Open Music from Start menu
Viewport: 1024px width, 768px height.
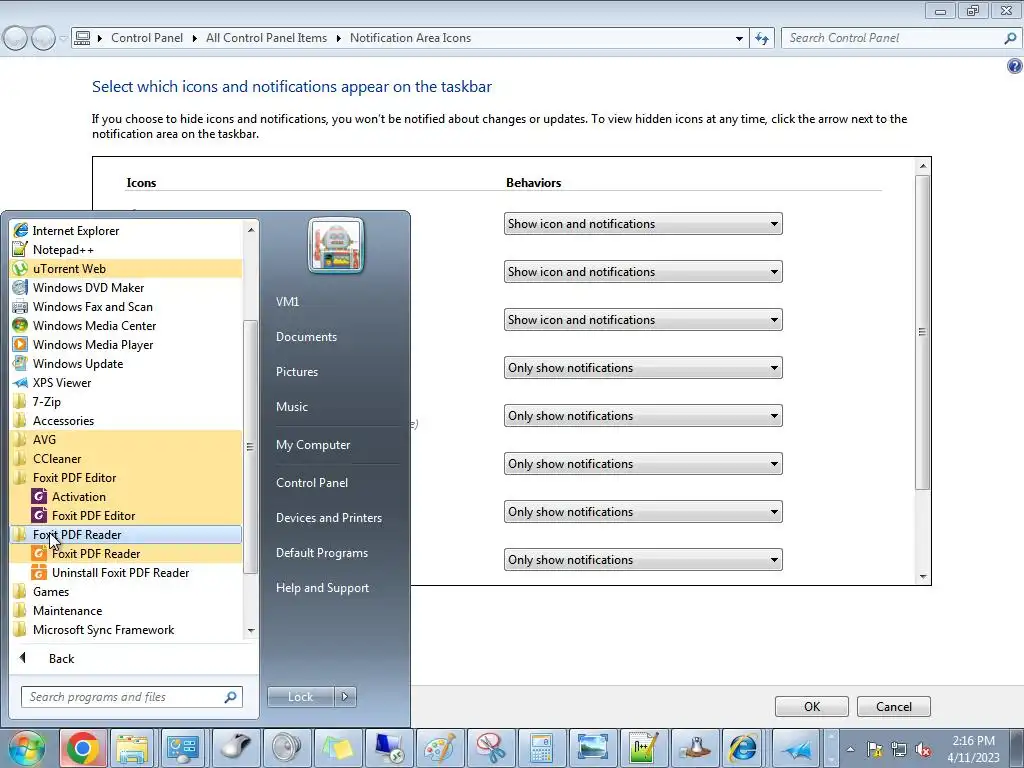point(292,407)
